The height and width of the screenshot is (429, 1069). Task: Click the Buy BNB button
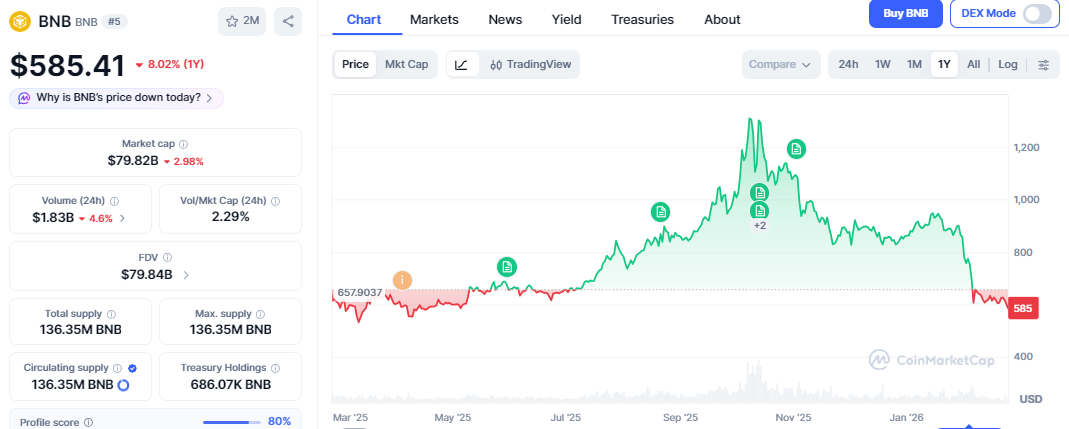[906, 14]
